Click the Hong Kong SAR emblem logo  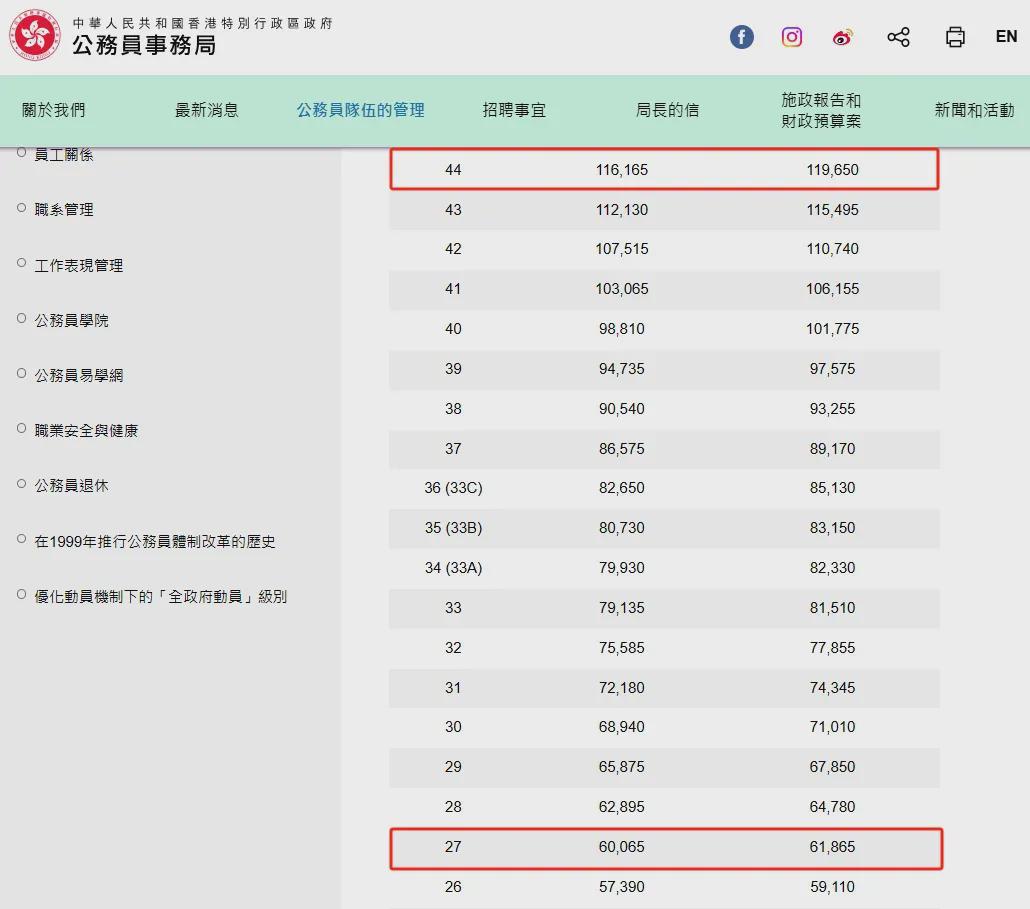point(36,37)
